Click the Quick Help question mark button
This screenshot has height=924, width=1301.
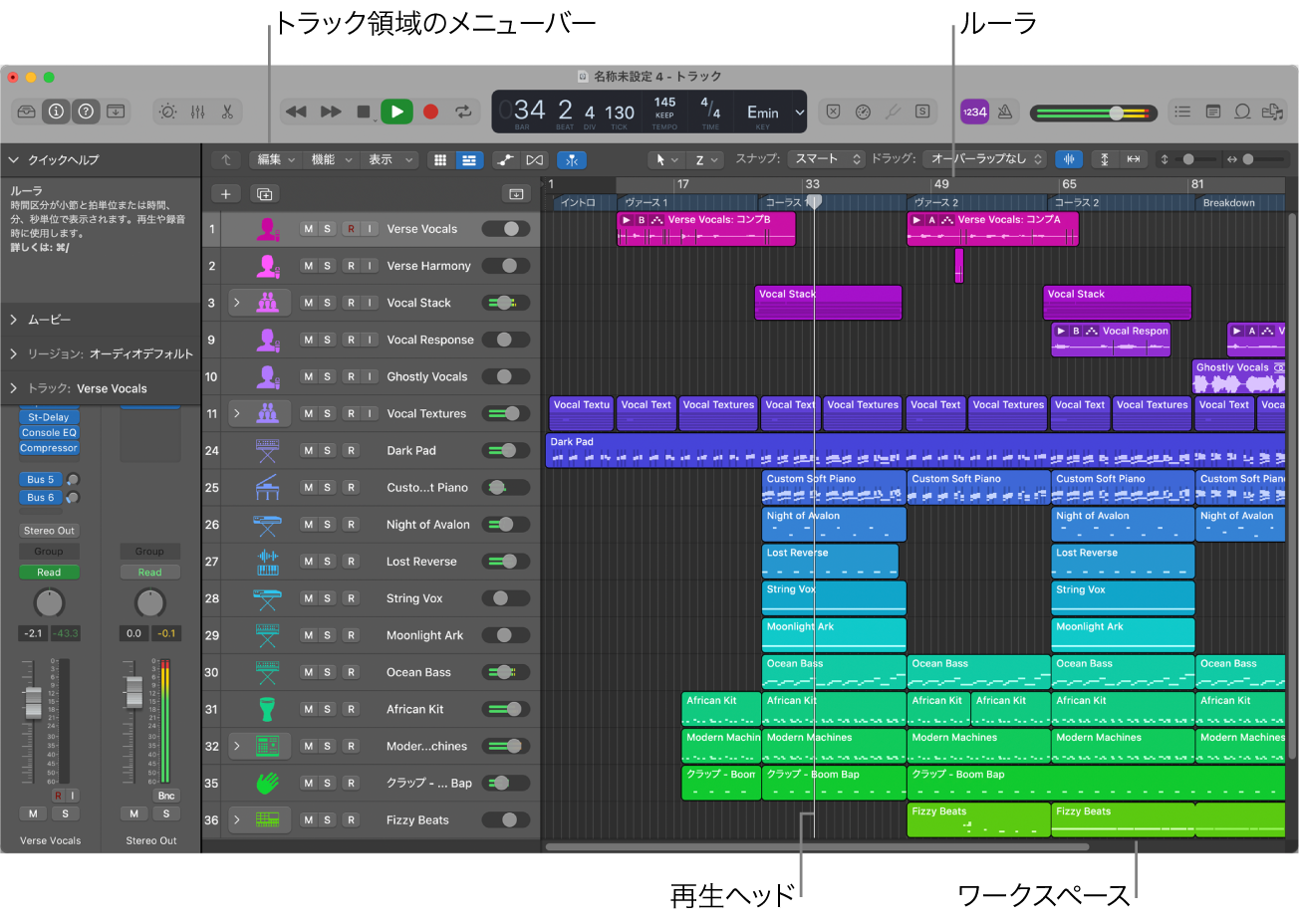86,112
